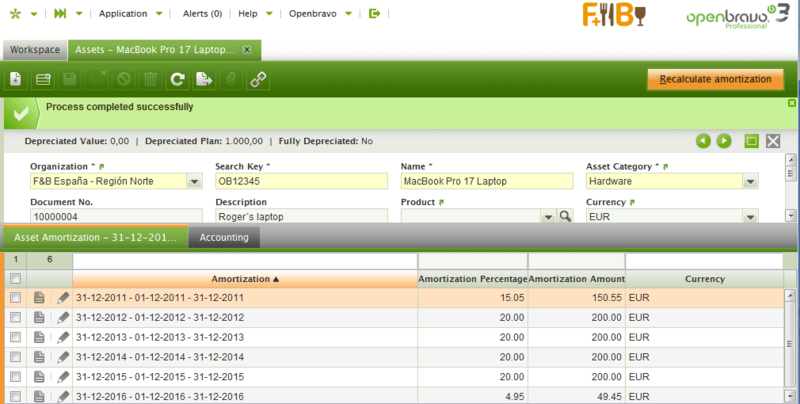Click the Search Key input field
Screen dimensions: 800x404
click(x=300, y=182)
